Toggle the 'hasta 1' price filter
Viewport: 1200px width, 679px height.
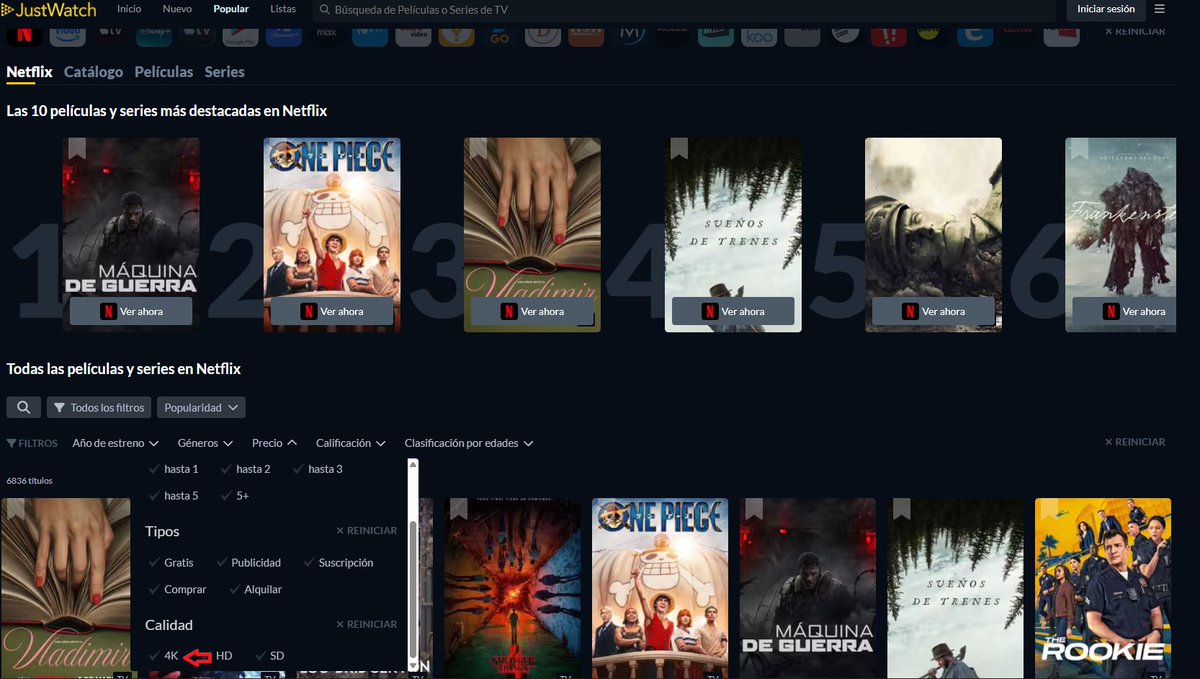point(173,469)
